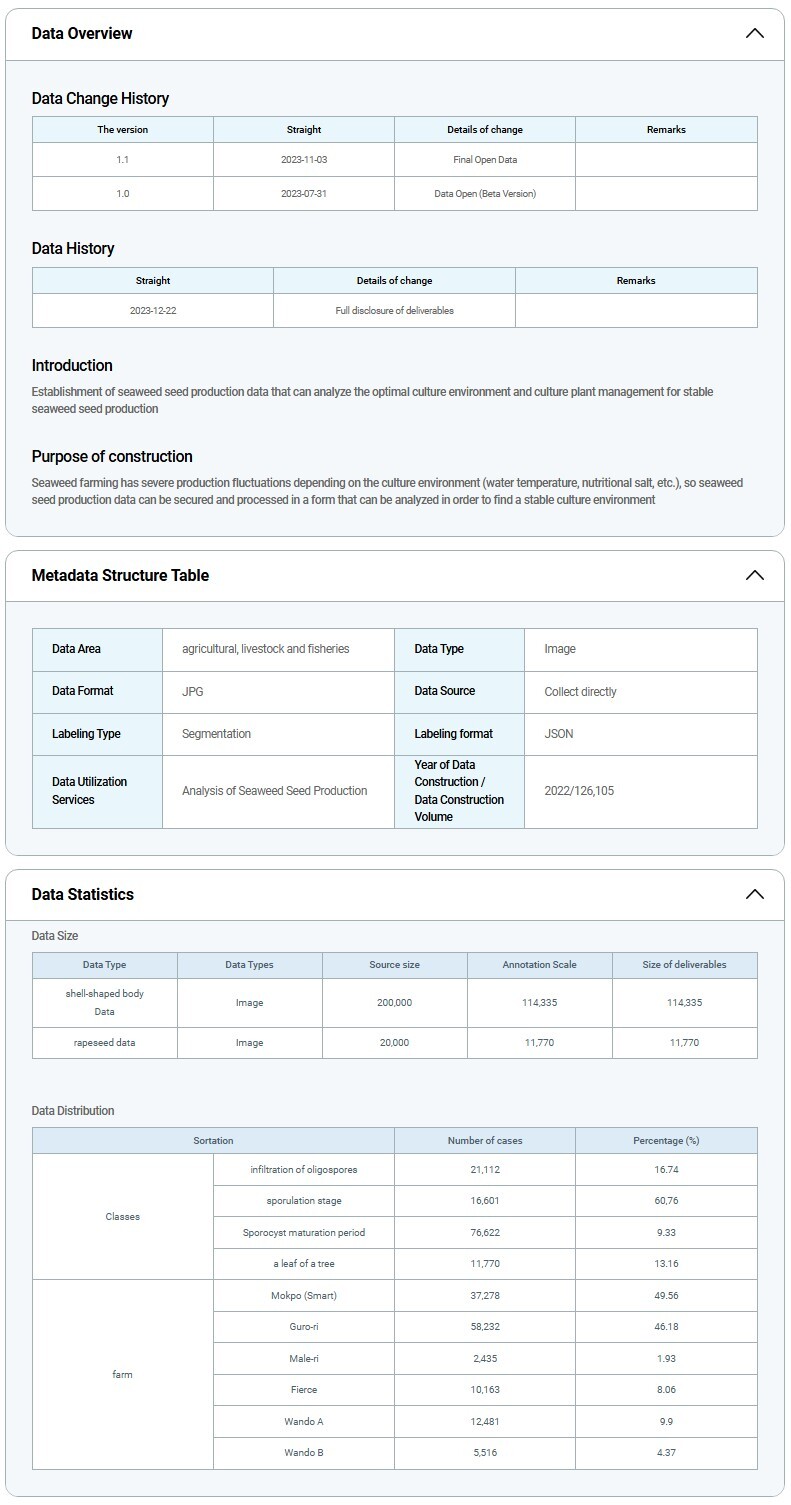
Task: Collapse the Metadata Structure Table chevron
Action: pyautogui.click(x=754, y=575)
